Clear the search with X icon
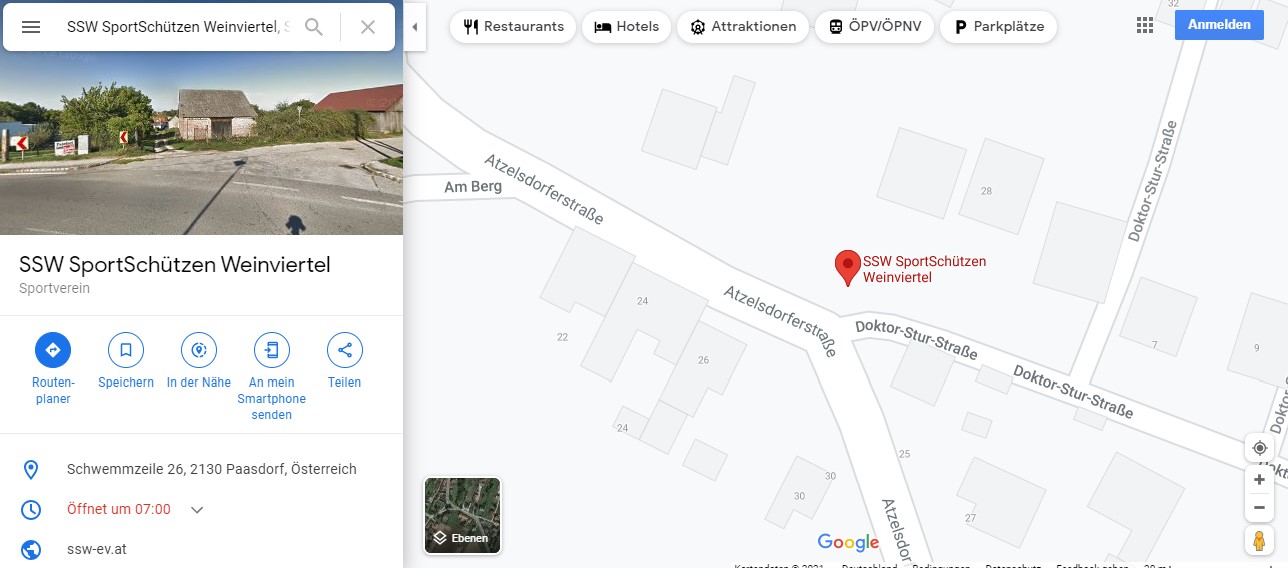 pyautogui.click(x=368, y=27)
